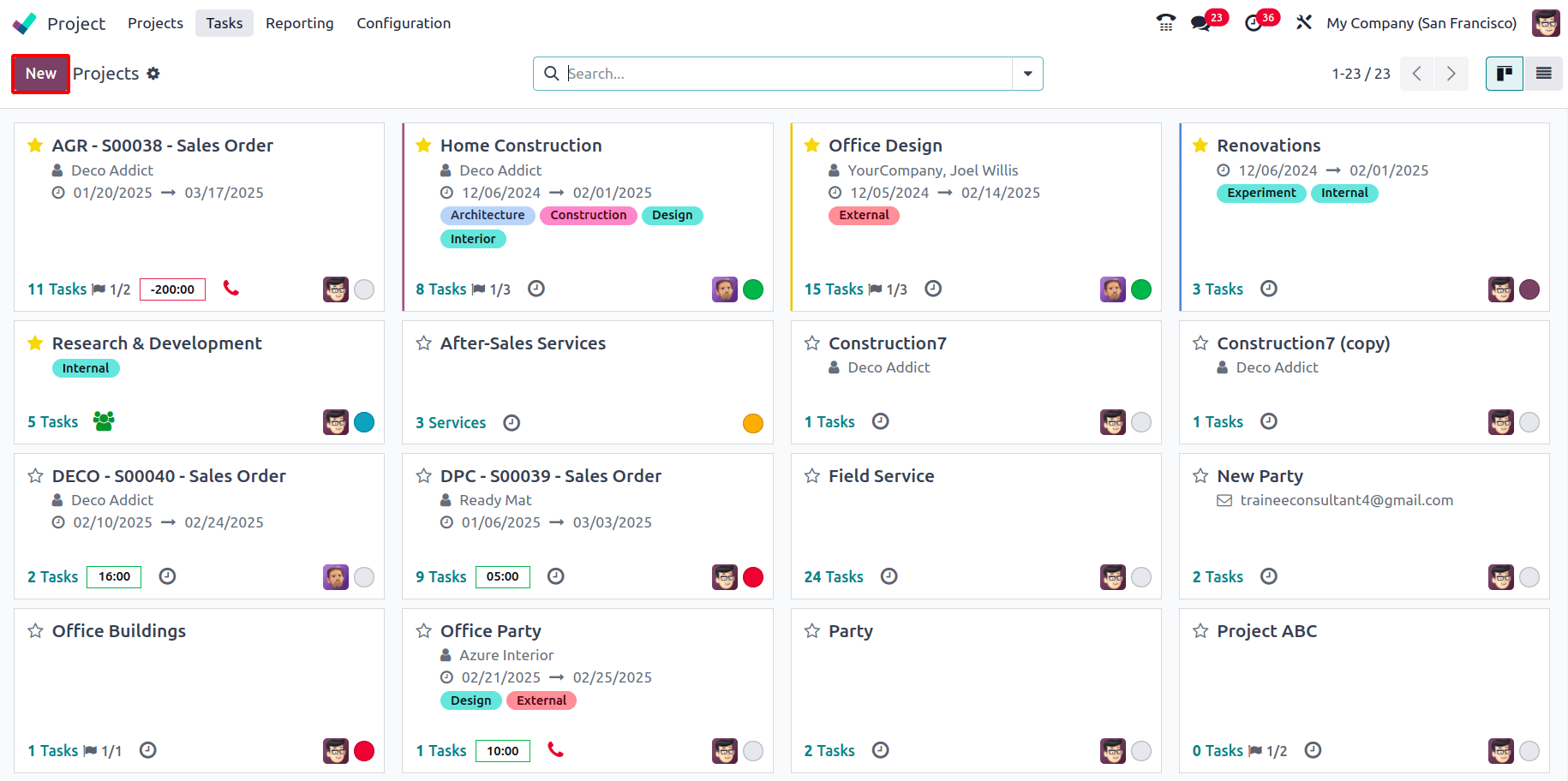Open activity clock on Project ABC card
1568x781 pixels.
(1313, 750)
